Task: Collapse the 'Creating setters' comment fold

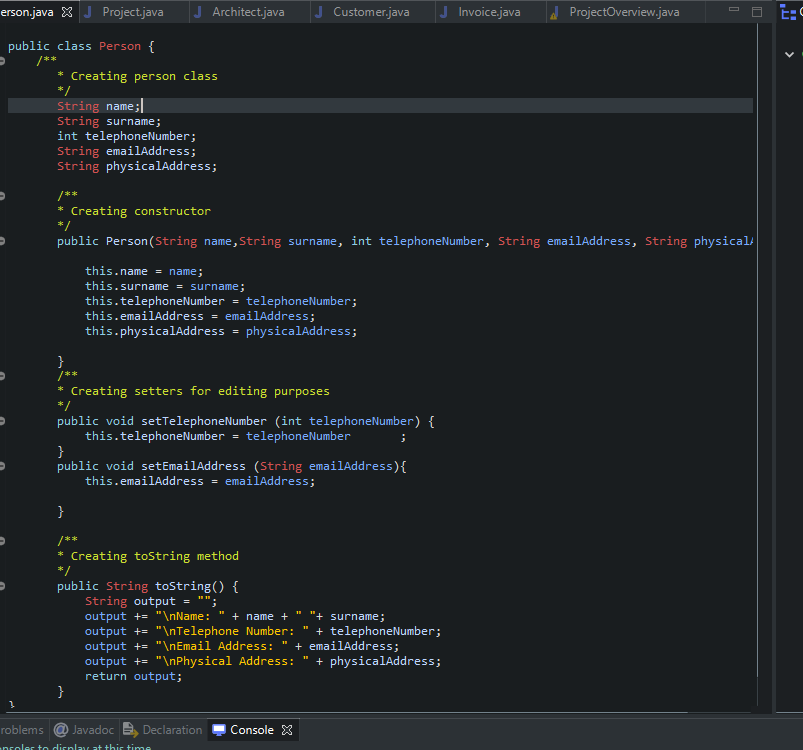Action: click(x=2, y=376)
